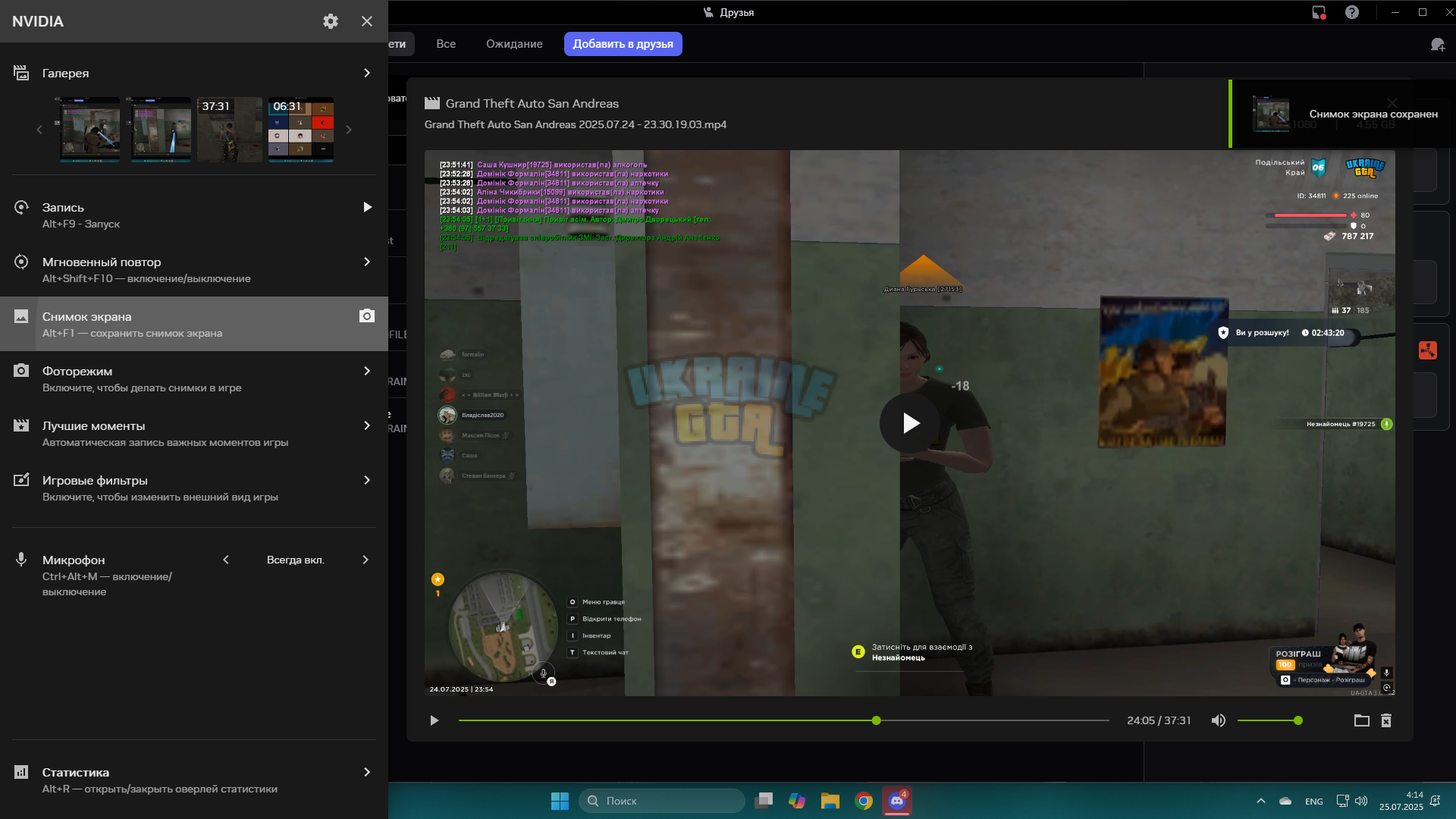Open taskbar clock and date
Screen dimensions: 1456x819
click(x=1401, y=801)
